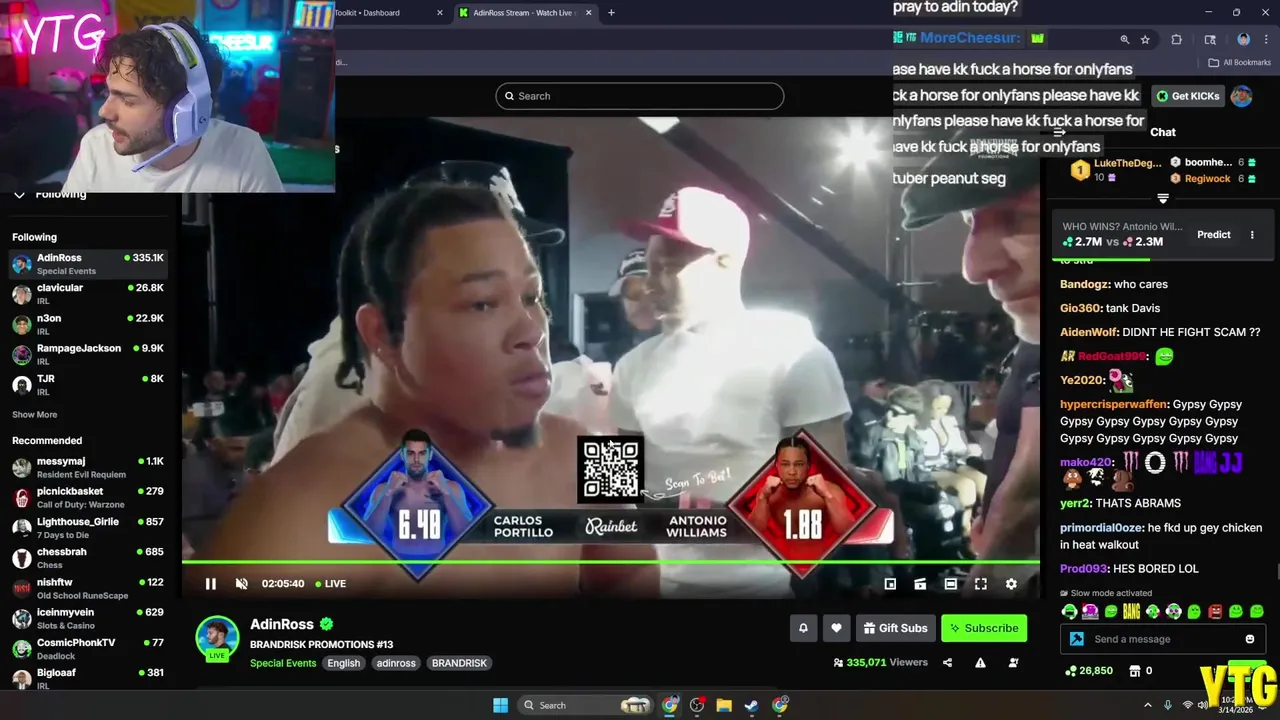Click the hammer identity icon in chat input
Image resolution: width=1280 pixels, height=720 pixels.
click(x=1077, y=639)
